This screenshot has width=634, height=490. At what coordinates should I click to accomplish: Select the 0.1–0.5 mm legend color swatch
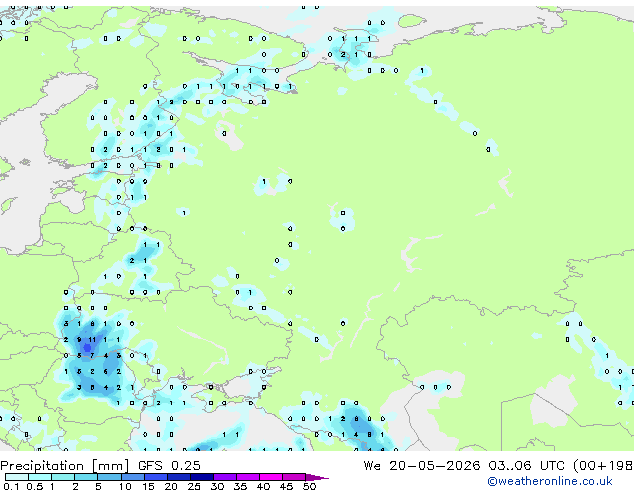coord(17,477)
